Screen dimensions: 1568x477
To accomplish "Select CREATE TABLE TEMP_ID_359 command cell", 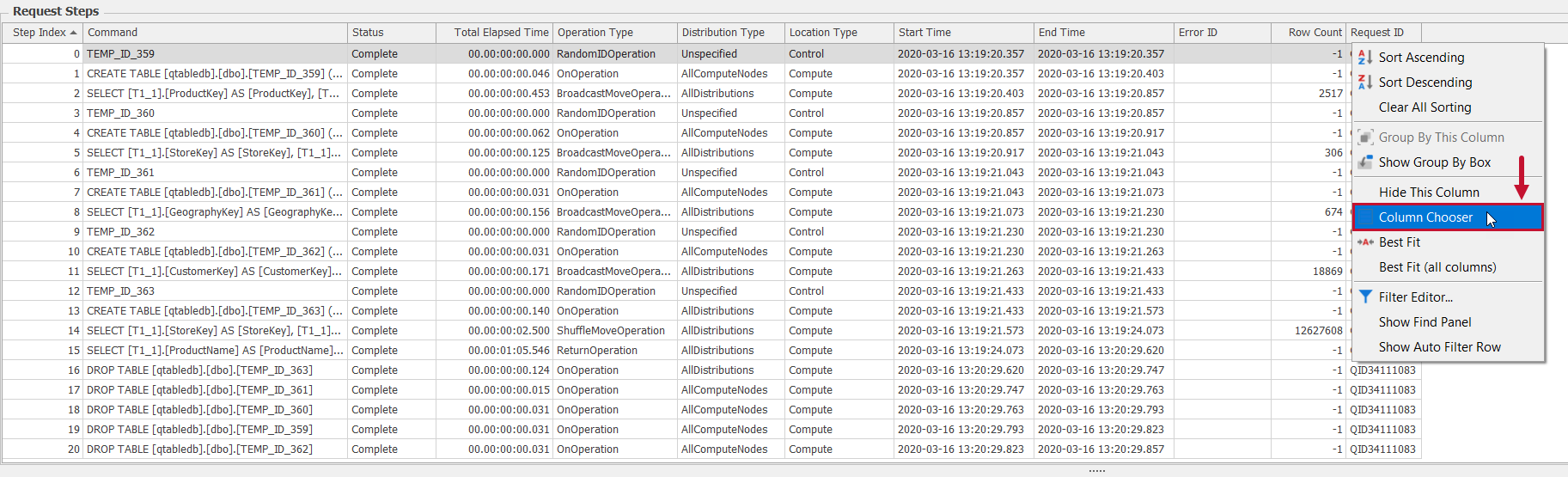I will (x=215, y=74).
